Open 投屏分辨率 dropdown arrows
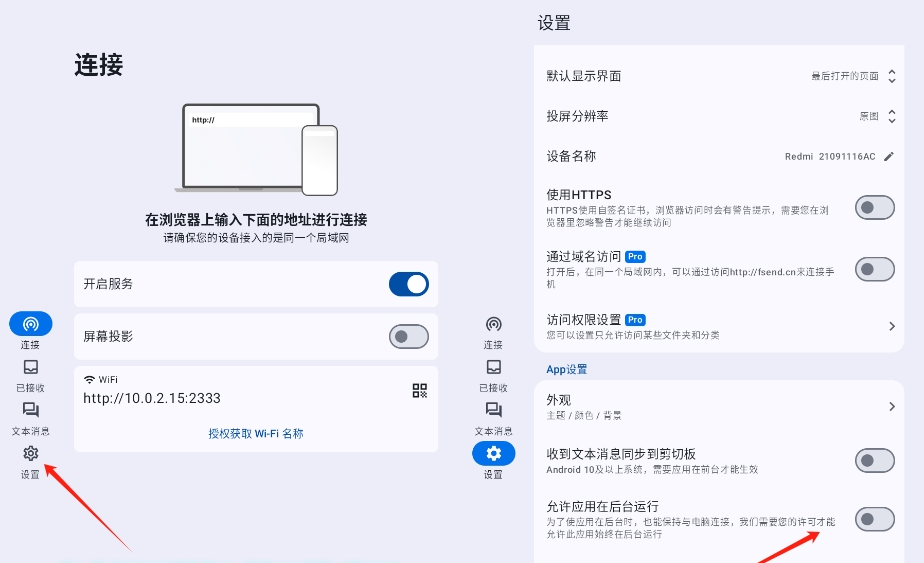Image resolution: width=924 pixels, height=563 pixels. (892, 116)
